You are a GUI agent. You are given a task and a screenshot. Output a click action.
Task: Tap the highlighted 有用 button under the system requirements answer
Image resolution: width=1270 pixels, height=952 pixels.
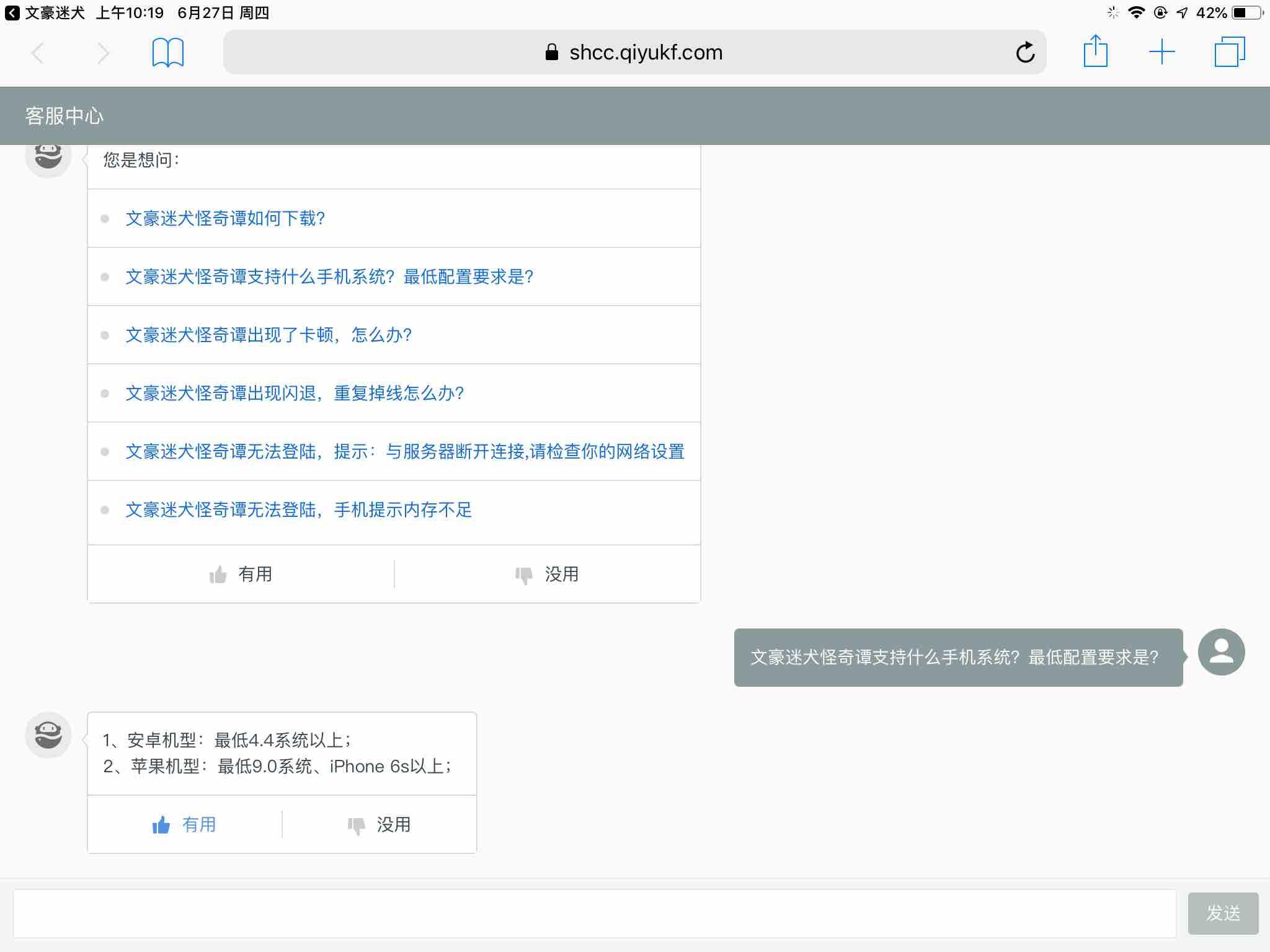pos(184,824)
